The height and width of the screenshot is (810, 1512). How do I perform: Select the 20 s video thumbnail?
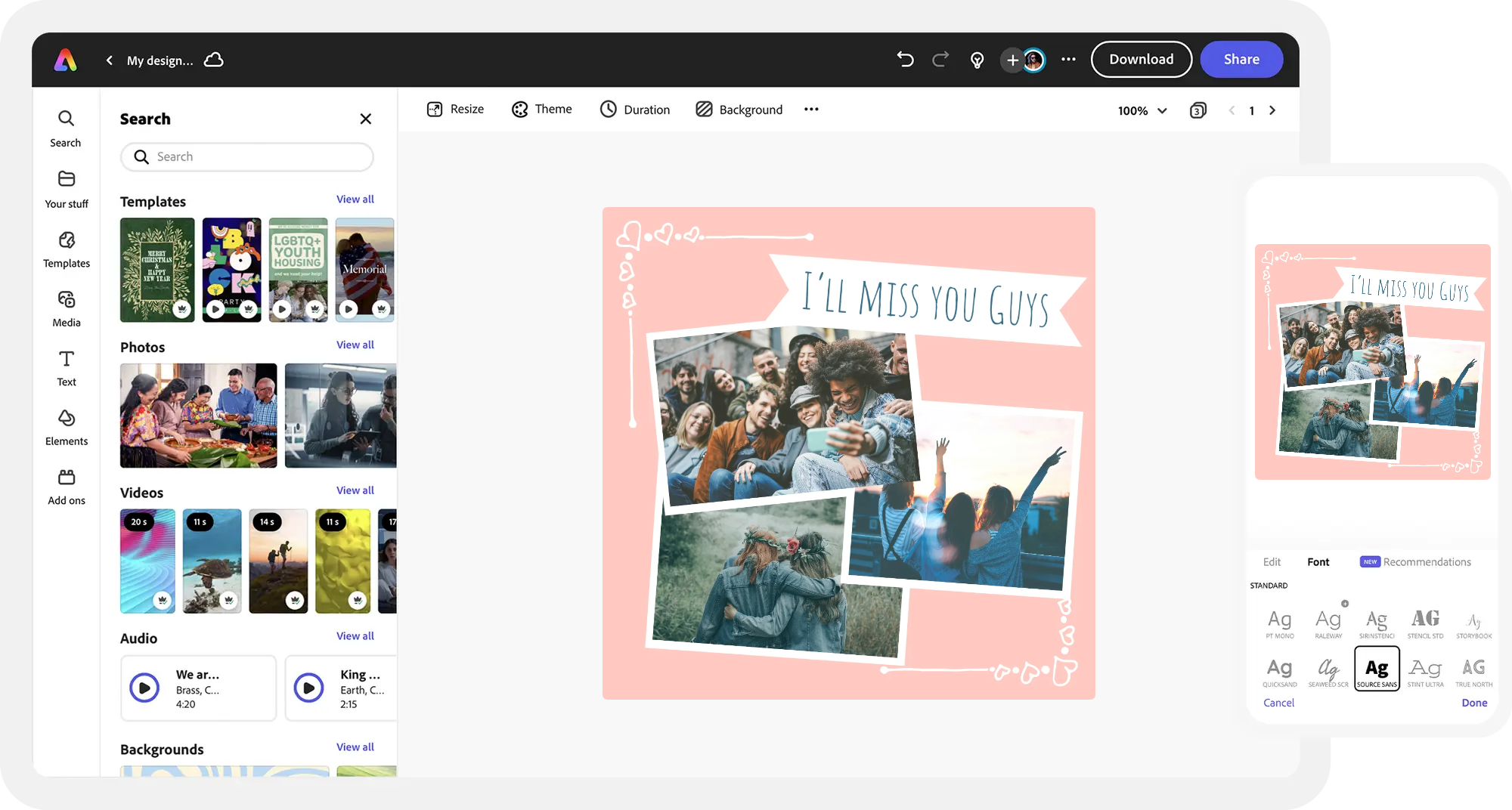[x=147, y=561]
